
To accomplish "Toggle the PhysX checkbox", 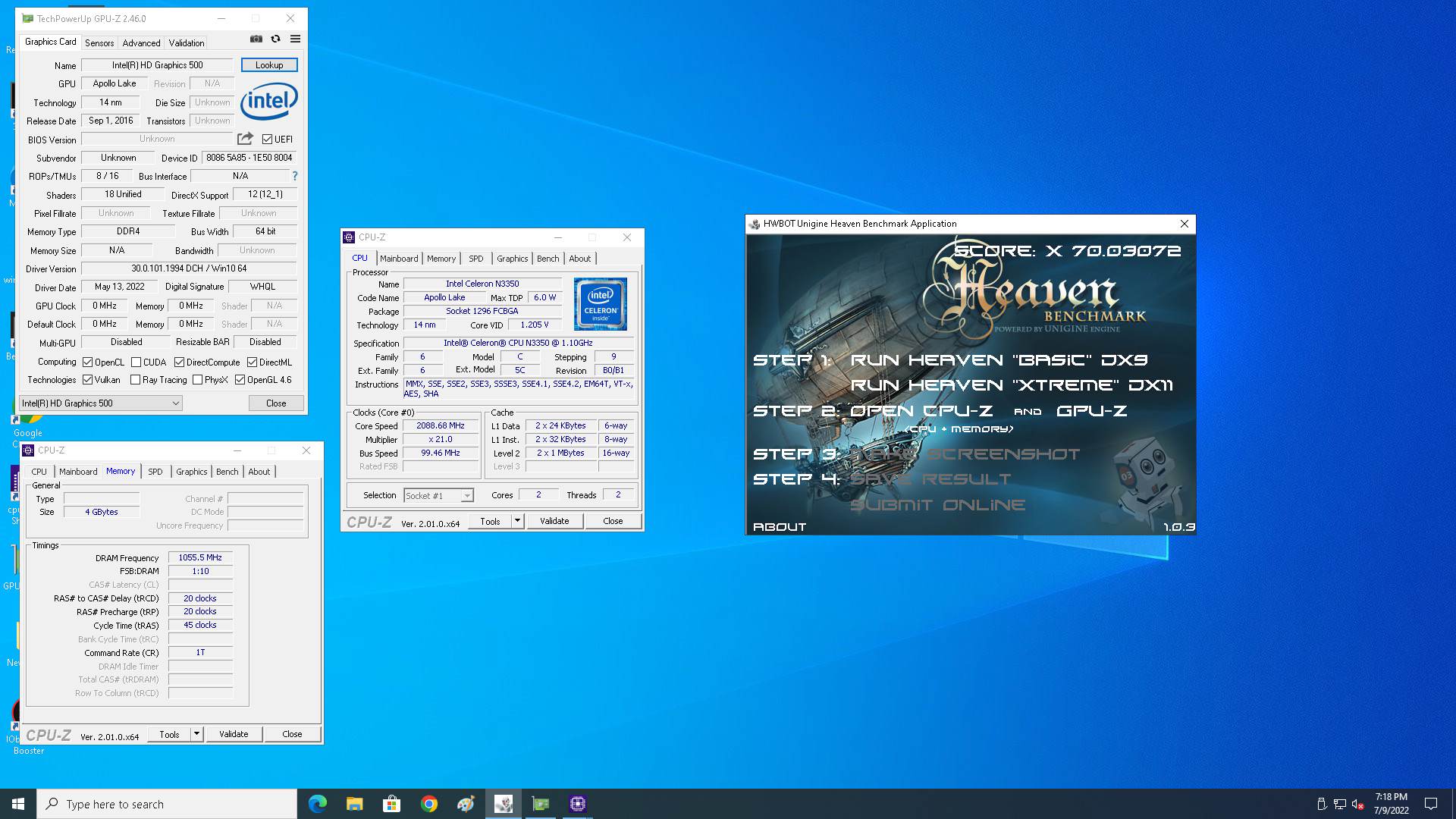I will coord(198,380).
